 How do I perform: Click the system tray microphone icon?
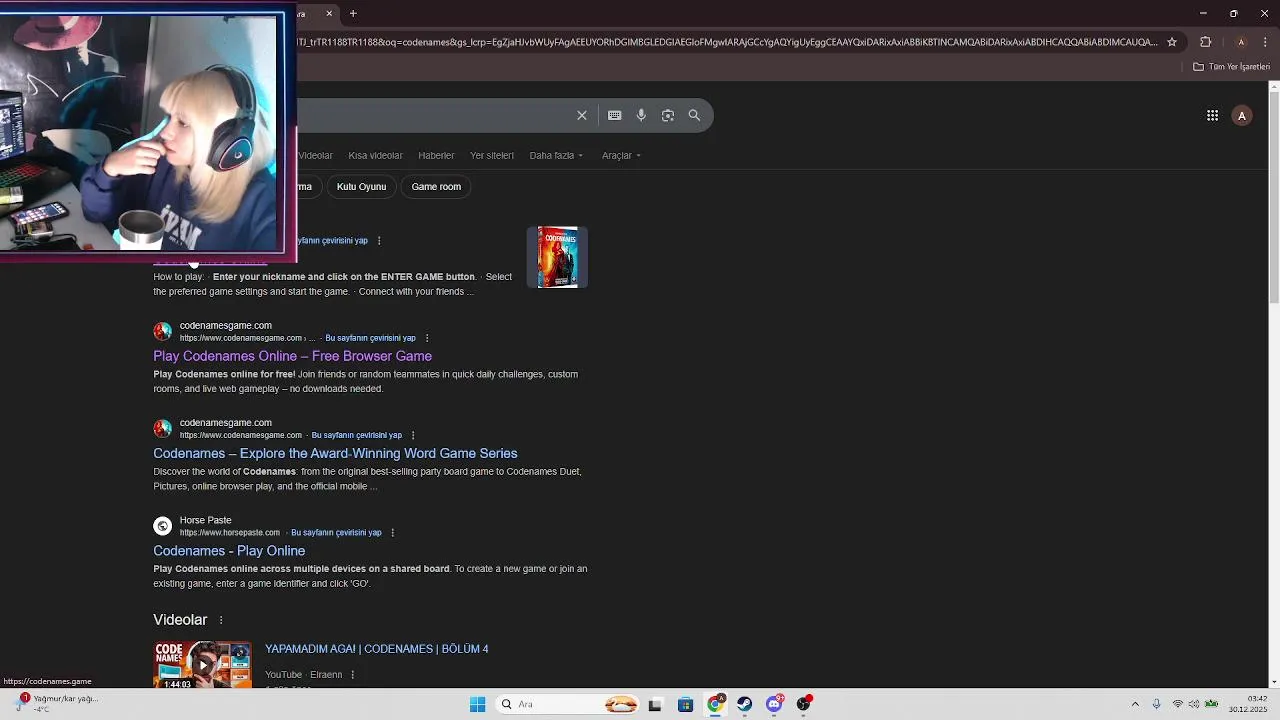1156,704
